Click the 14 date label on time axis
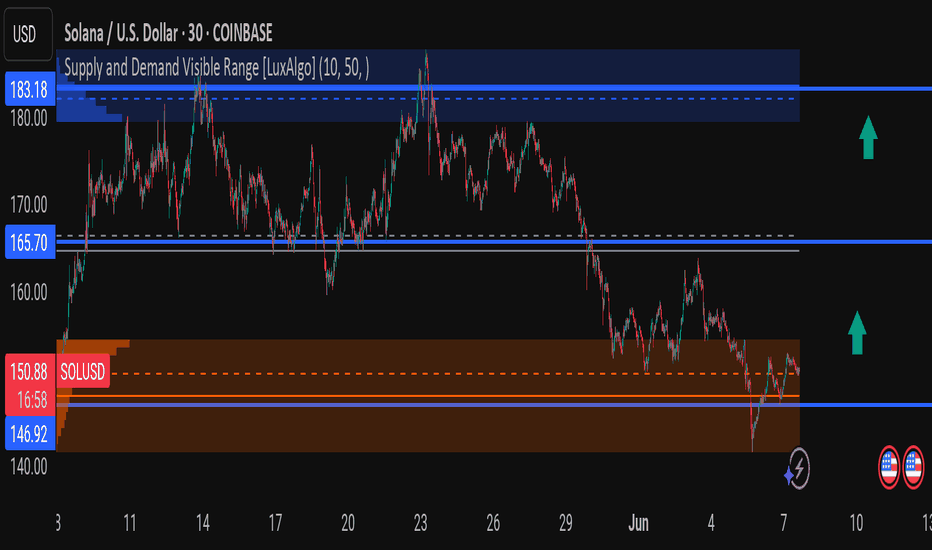Viewport: 932px width, 550px height. [x=203, y=523]
